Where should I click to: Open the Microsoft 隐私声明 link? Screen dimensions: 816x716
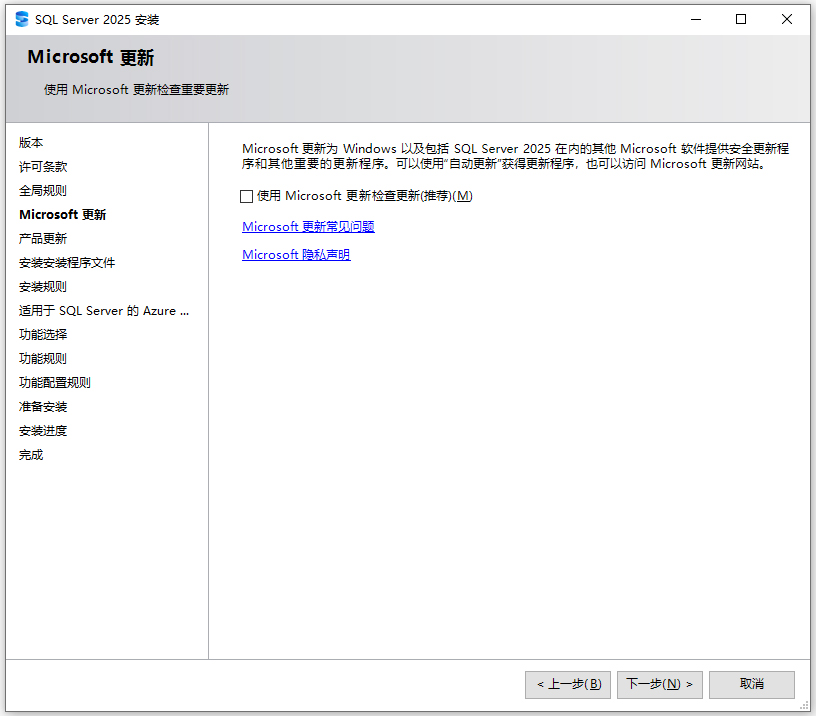pos(296,254)
